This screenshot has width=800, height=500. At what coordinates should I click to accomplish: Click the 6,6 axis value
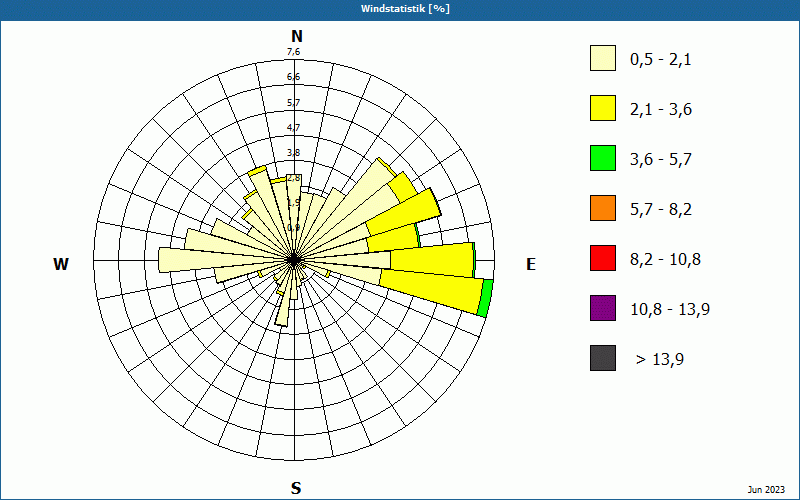click(x=293, y=77)
